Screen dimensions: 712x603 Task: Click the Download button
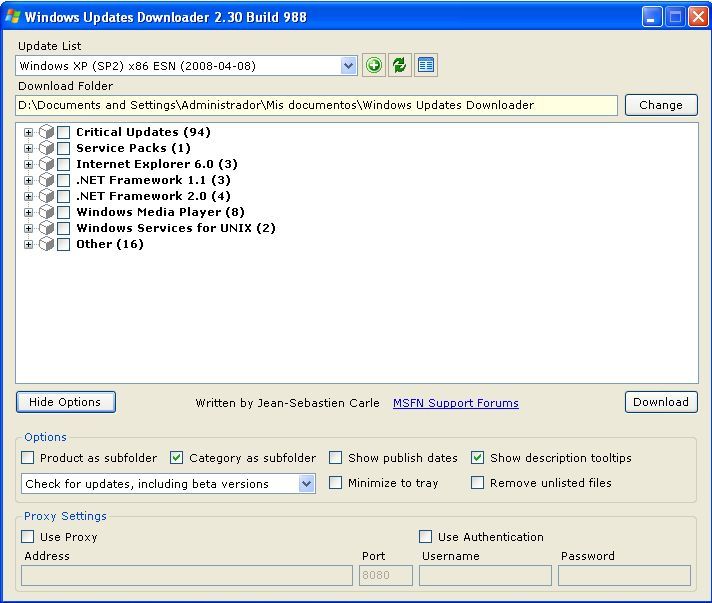click(x=661, y=402)
